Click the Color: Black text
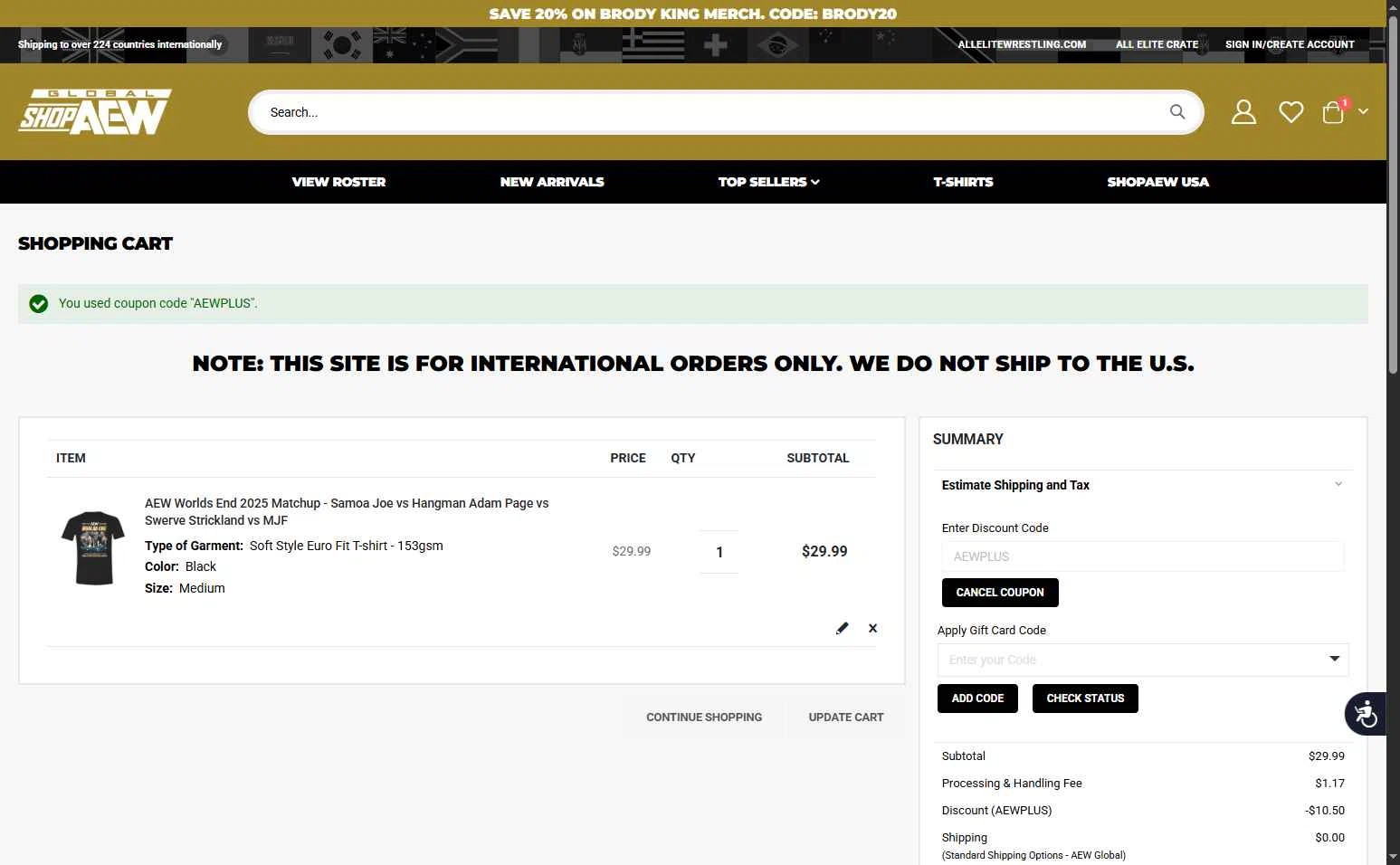Viewport: 1400px width, 865px height. 180,566
